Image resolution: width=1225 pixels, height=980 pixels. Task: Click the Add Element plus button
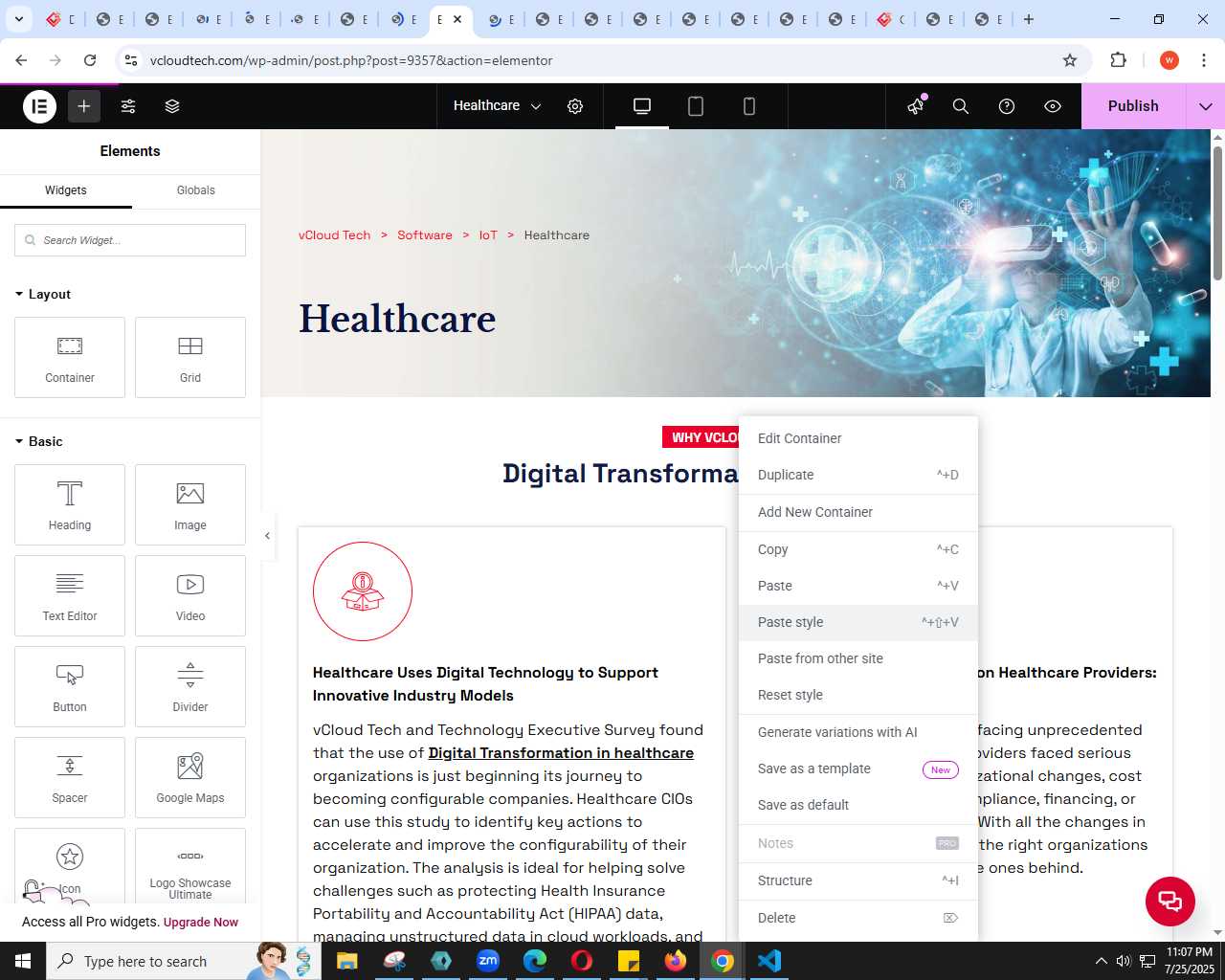[x=84, y=106]
